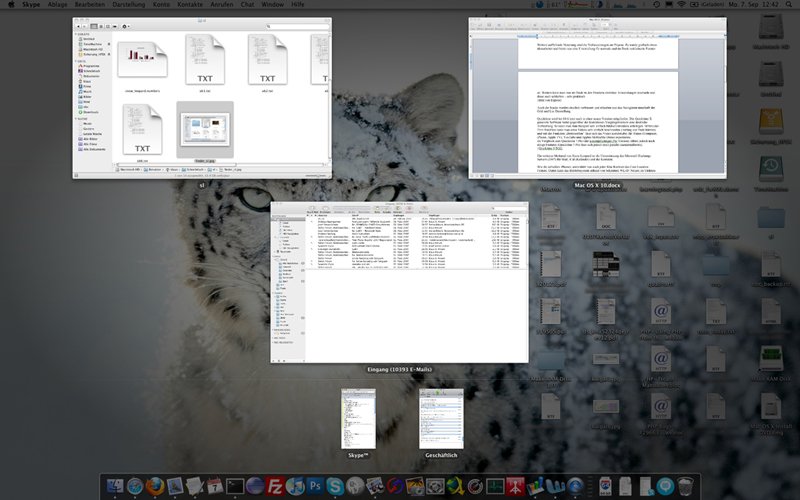The height and width of the screenshot is (500, 800).
Task: Launch Photoshop from the Dock
Action: 315,486
